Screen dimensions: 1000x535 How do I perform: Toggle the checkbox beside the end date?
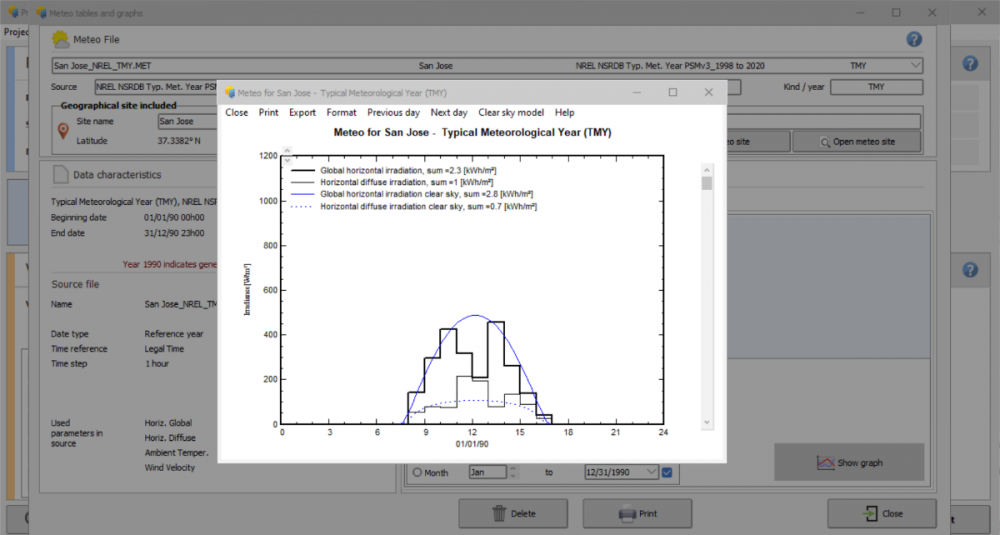coord(667,472)
